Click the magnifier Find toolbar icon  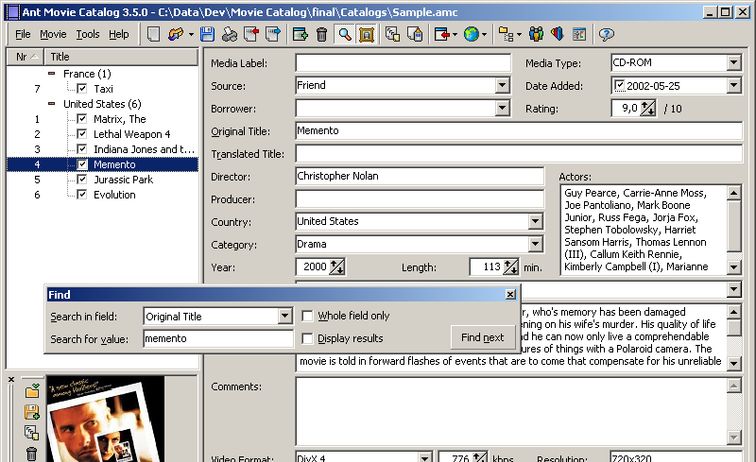point(344,35)
